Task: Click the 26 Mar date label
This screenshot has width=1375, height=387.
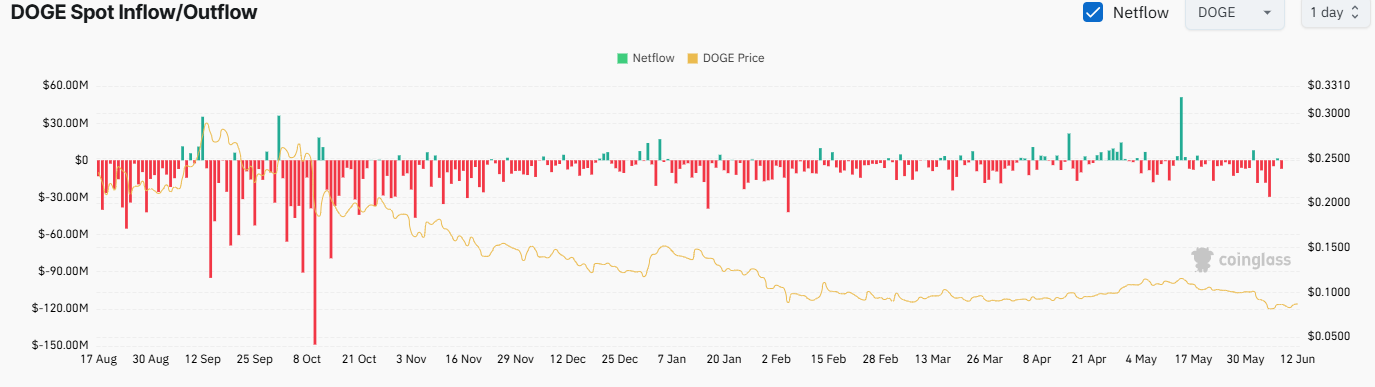Action: click(984, 359)
